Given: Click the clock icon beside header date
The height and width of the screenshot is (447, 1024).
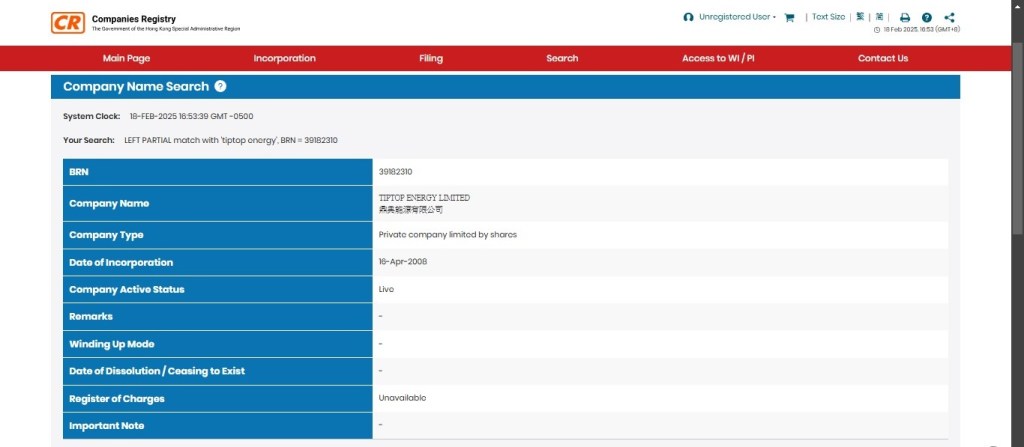Looking at the screenshot, I should (877, 30).
